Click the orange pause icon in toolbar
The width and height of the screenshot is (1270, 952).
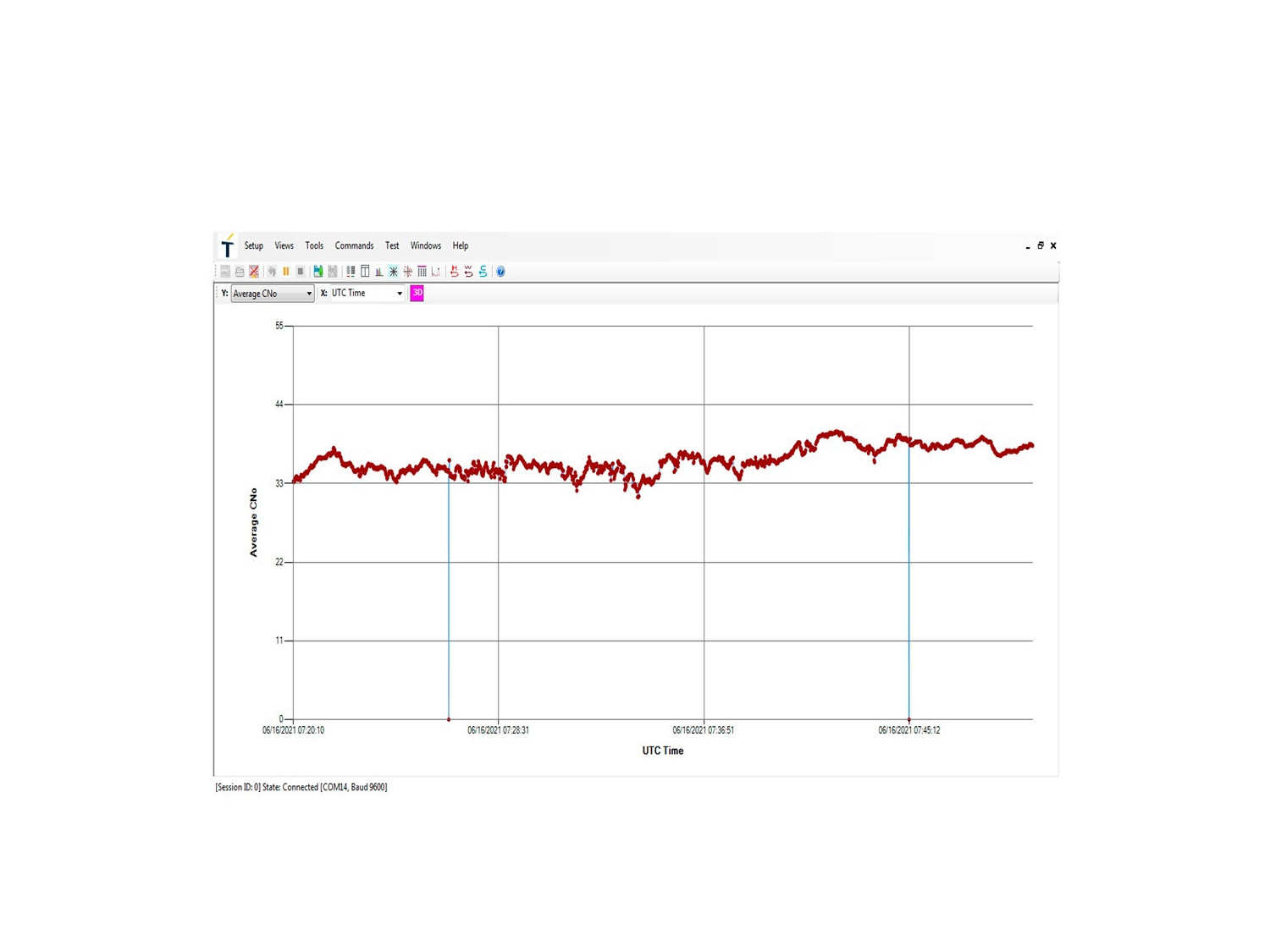pyautogui.click(x=286, y=272)
